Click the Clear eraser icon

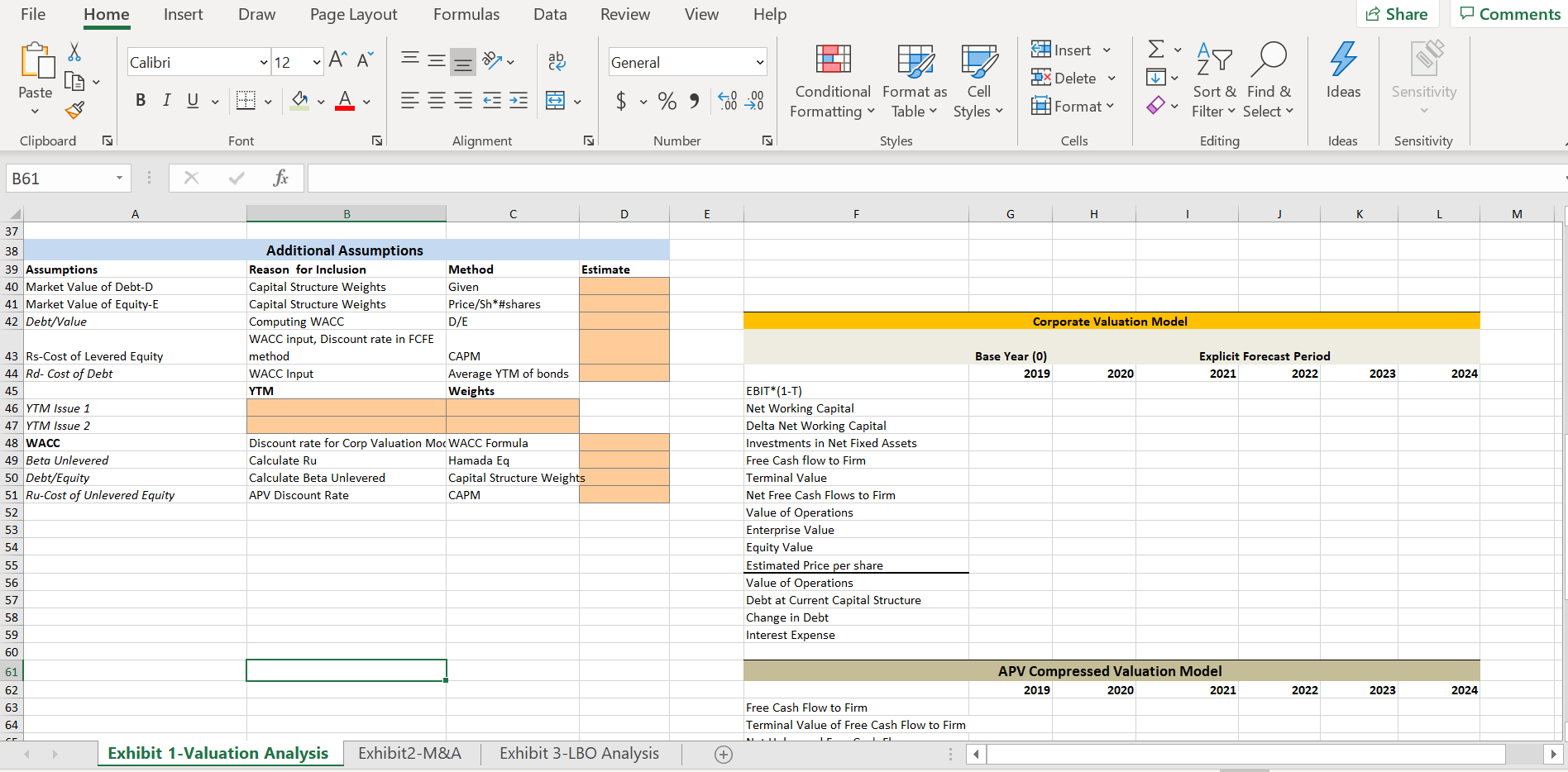(x=1156, y=105)
